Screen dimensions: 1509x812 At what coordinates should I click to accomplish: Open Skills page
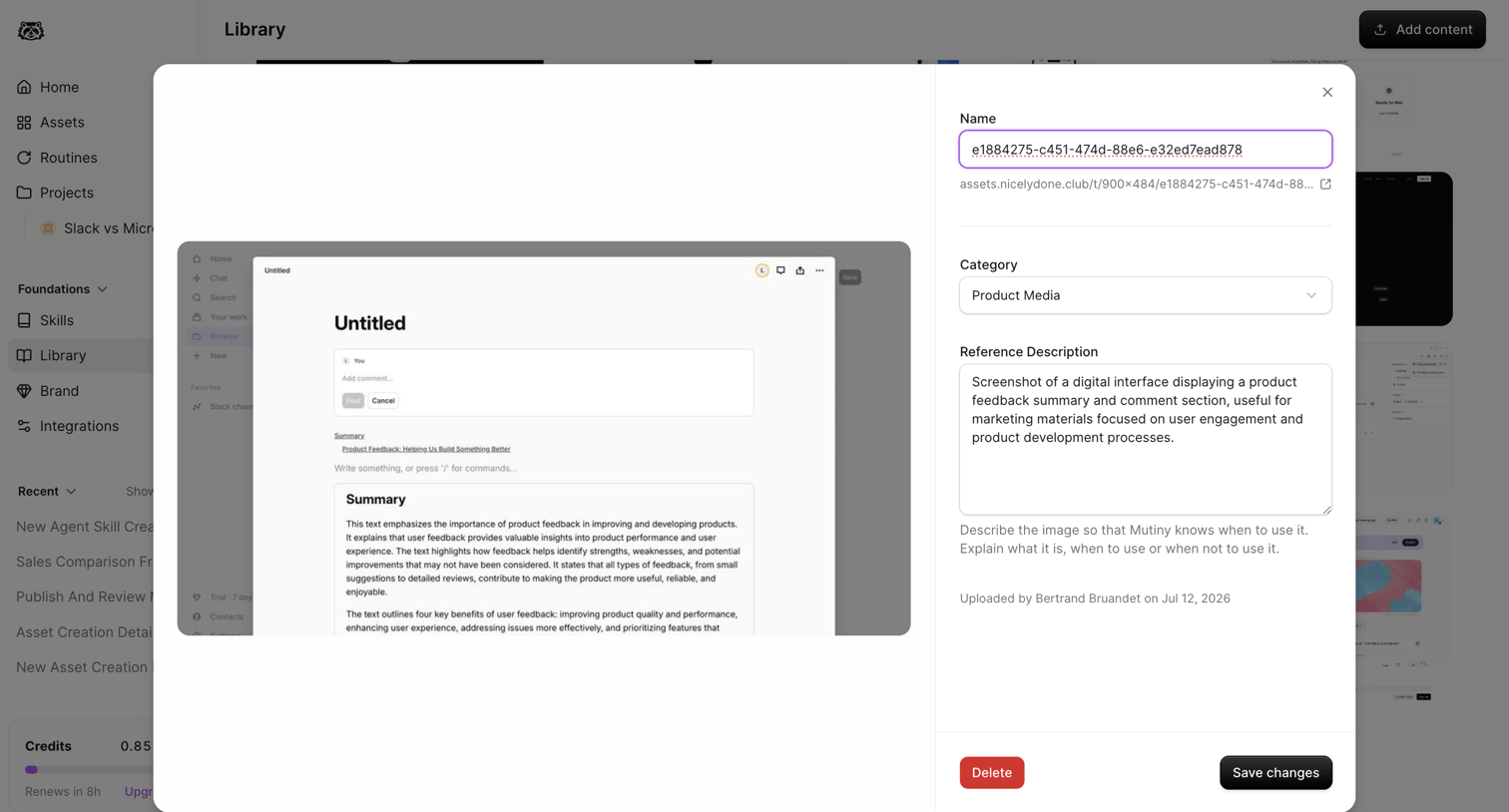(x=56, y=320)
